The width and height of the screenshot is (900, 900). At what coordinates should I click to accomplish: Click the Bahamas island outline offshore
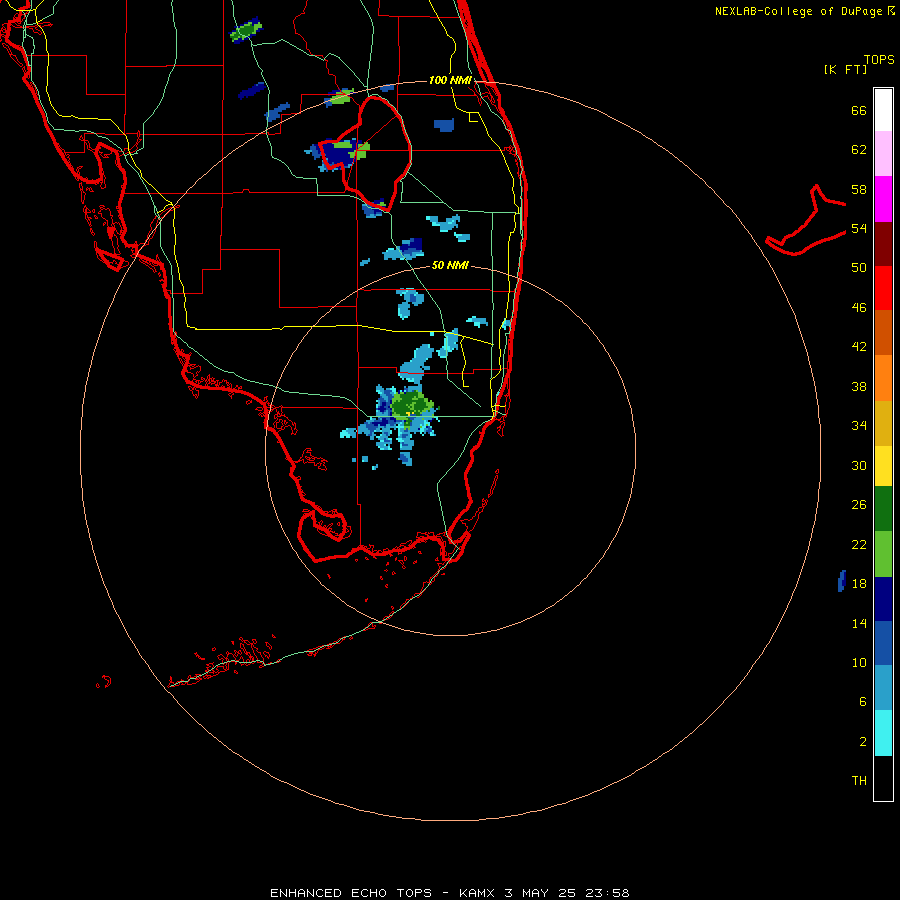click(806, 220)
